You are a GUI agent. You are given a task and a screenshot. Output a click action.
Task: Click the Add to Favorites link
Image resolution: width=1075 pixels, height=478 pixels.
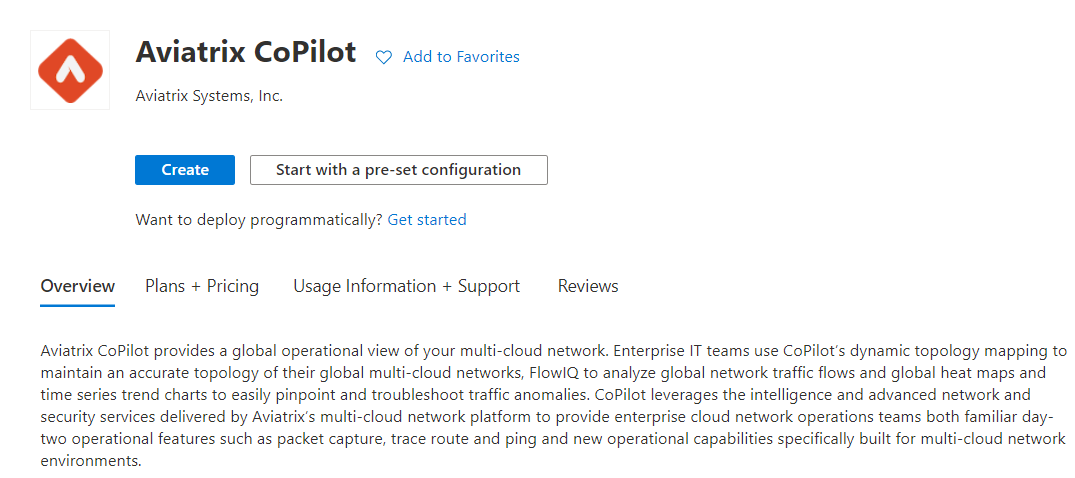click(x=461, y=57)
